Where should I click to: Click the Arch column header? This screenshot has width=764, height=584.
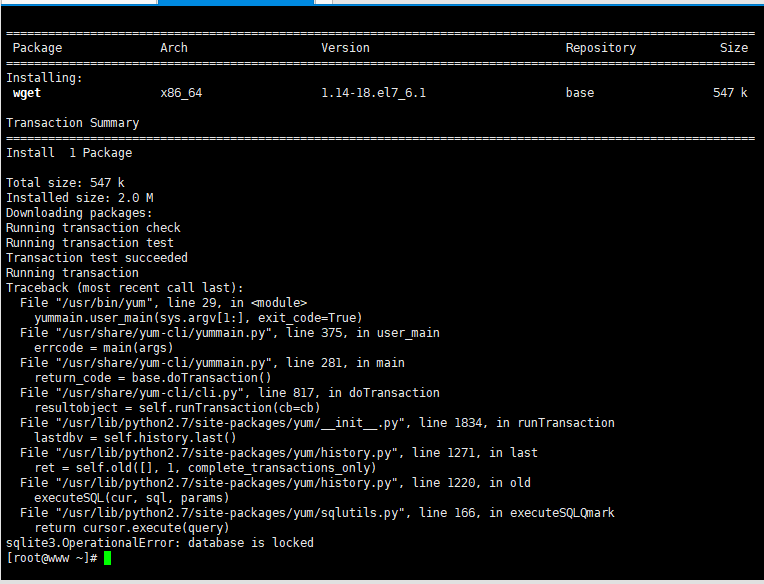point(174,48)
